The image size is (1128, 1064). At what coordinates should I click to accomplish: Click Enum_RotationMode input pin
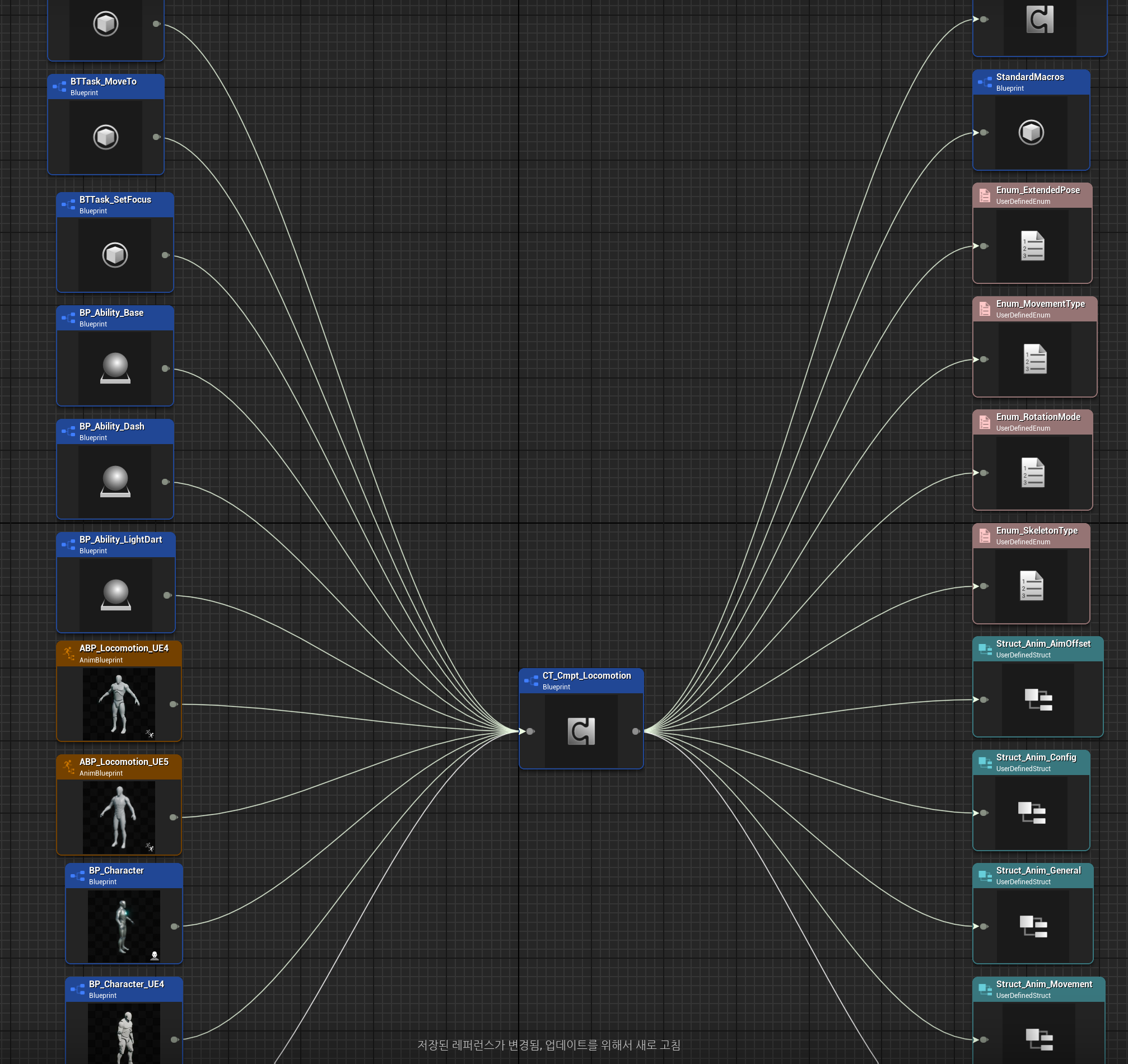pyautogui.click(x=983, y=473)
